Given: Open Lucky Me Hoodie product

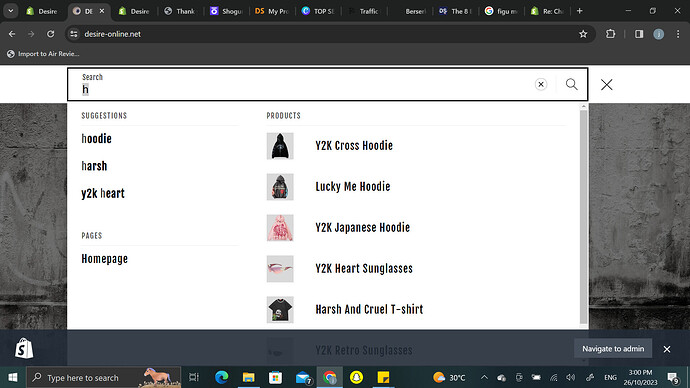Looking at the screenshot, I should pyautogui.click(x=352, y=187).
